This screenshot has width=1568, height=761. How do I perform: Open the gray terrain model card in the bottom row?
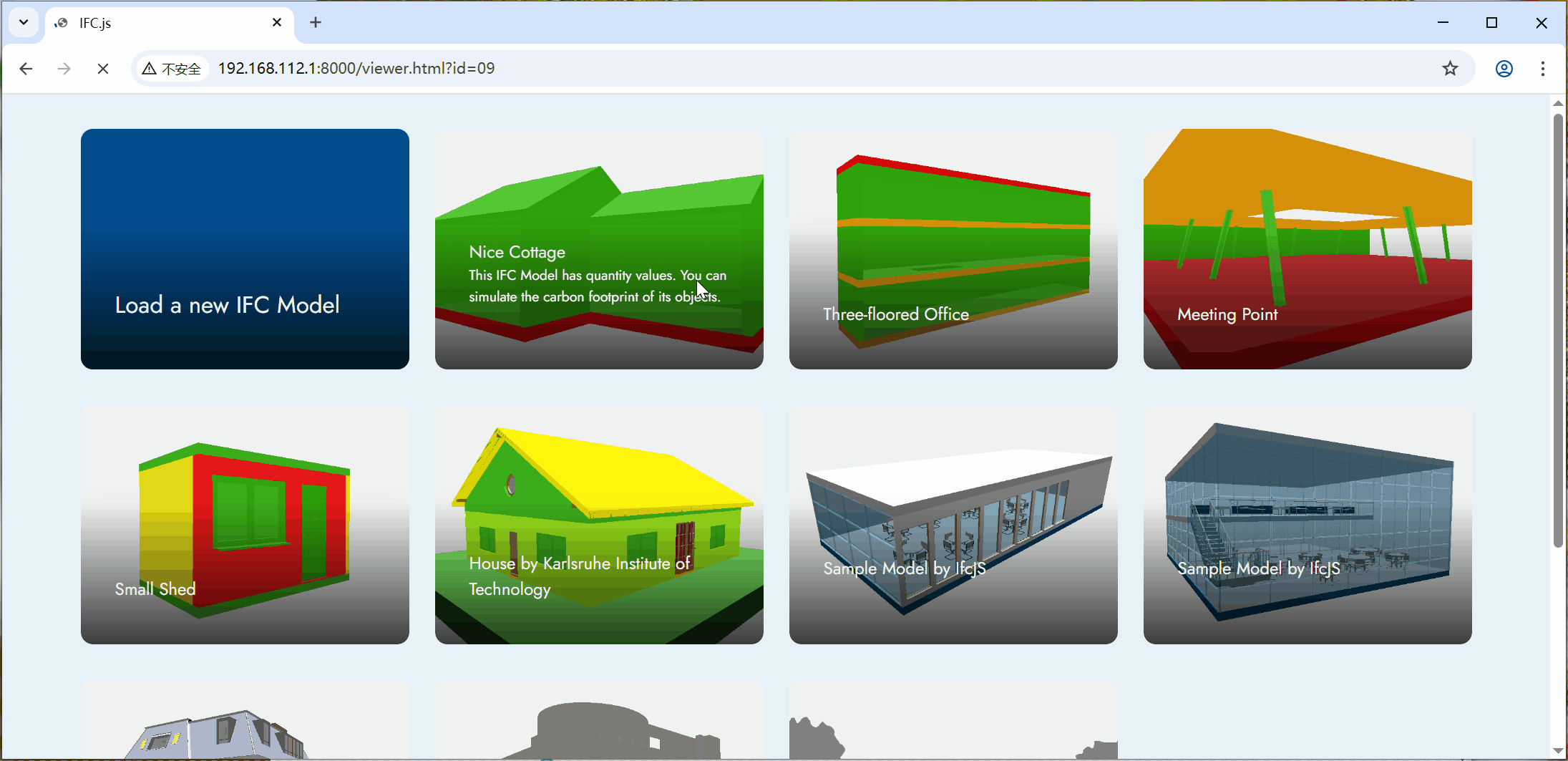pyautogui.click(x=953, y=719)
